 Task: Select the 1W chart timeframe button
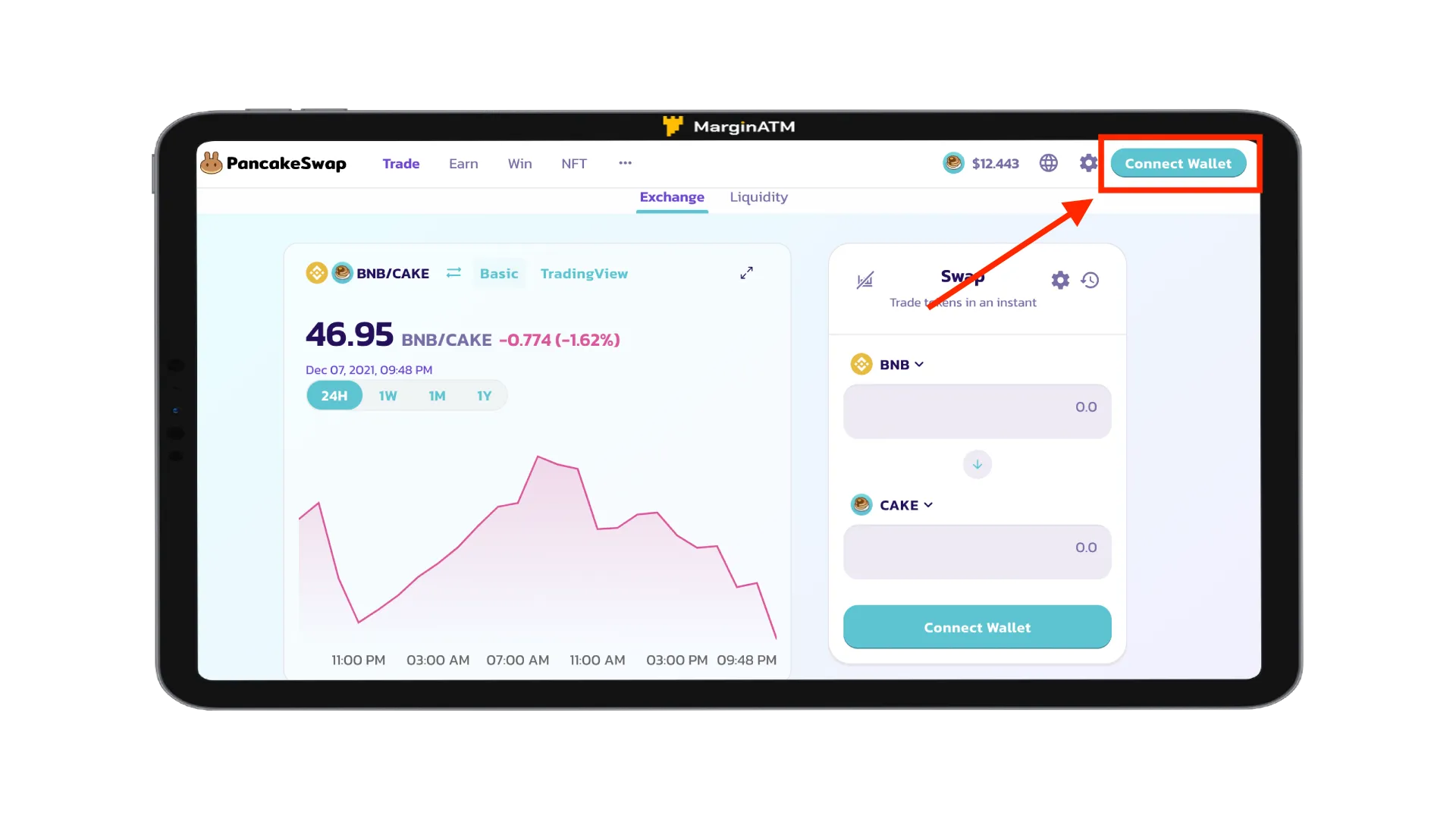tap(388, 395)
